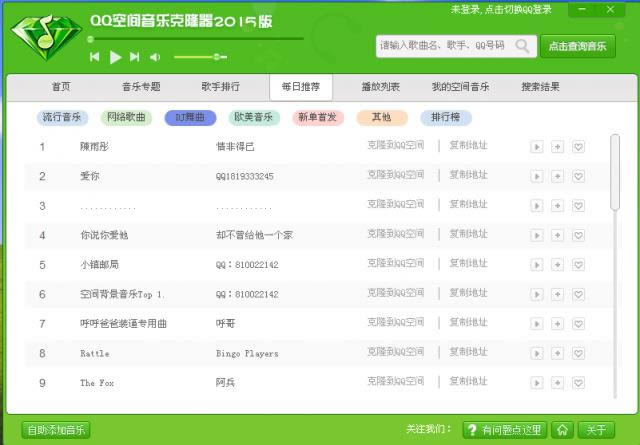The height and width of the screenshot is (445, 640).
Task: Select the 排行榜 category
Action: coord(446,117)
